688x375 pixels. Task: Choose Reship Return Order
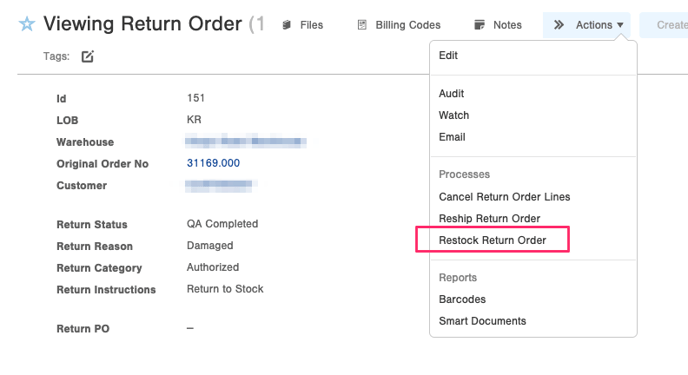pyautogui.click(x=489, y=218)
